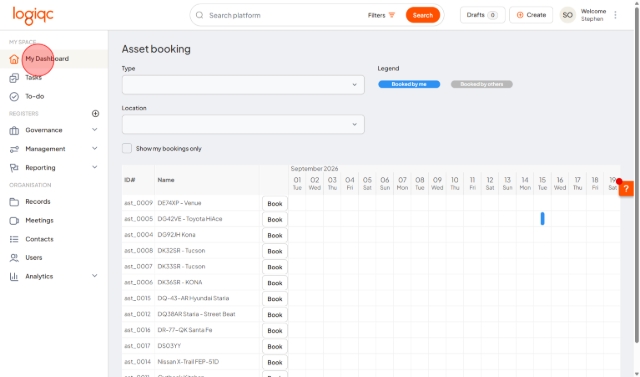
Task: Click the Booked by me legend swatch
Action: (409, 84)
